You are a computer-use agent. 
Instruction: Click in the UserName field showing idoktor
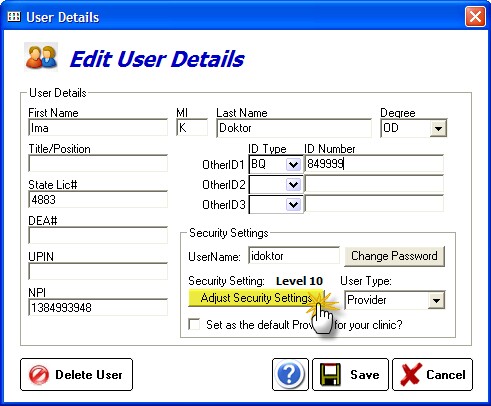[294, 256]
